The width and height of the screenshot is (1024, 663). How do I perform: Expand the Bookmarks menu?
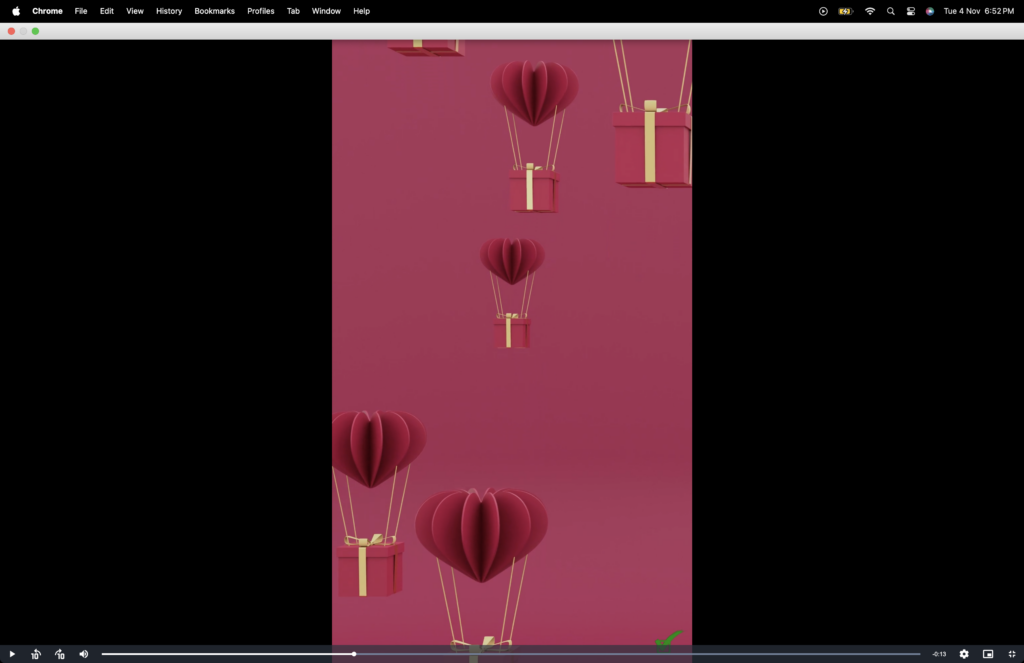coord(214,11)
